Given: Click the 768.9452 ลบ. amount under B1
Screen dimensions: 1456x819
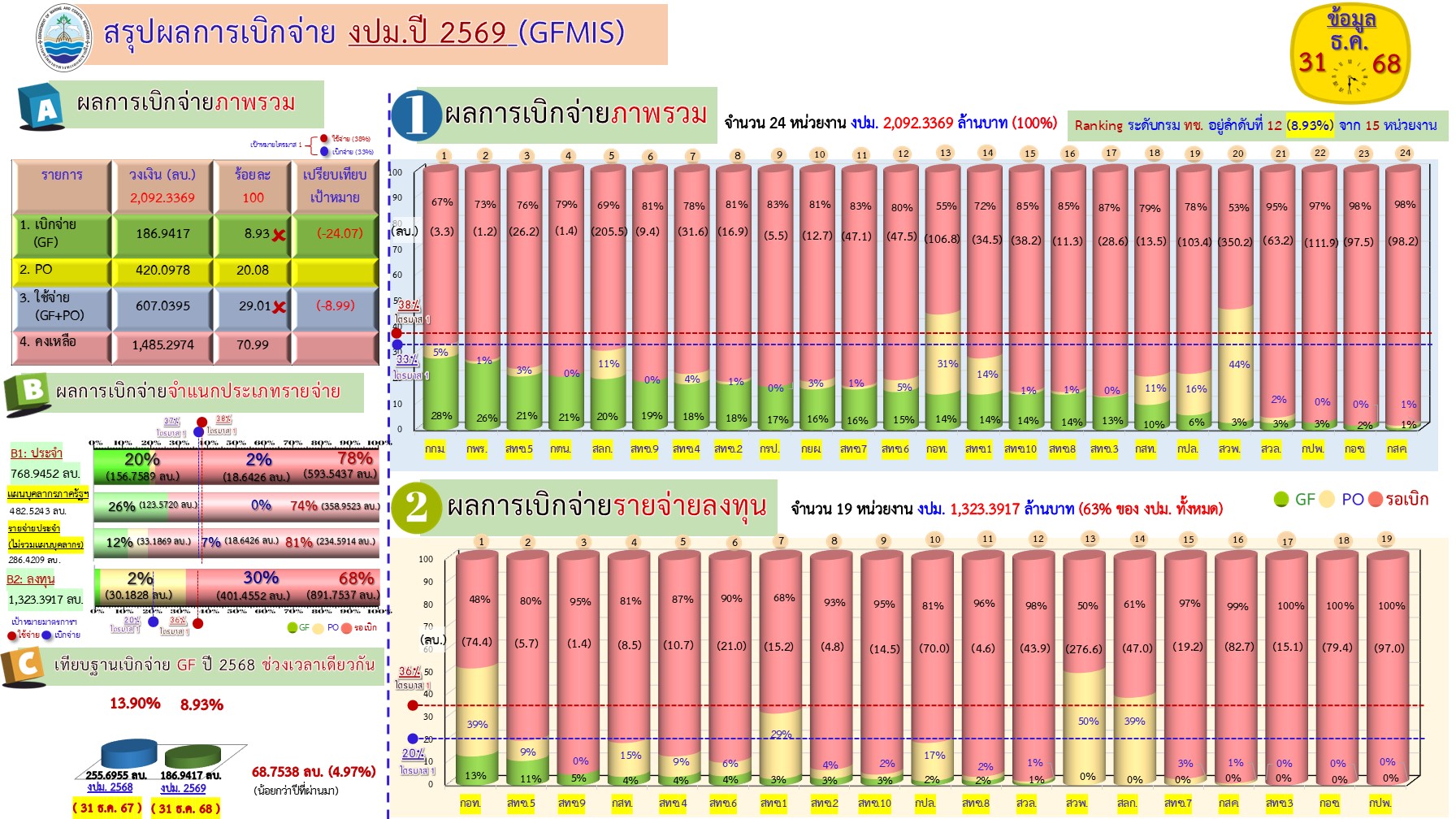Looking at the screenshot, I should click(45, 474).
